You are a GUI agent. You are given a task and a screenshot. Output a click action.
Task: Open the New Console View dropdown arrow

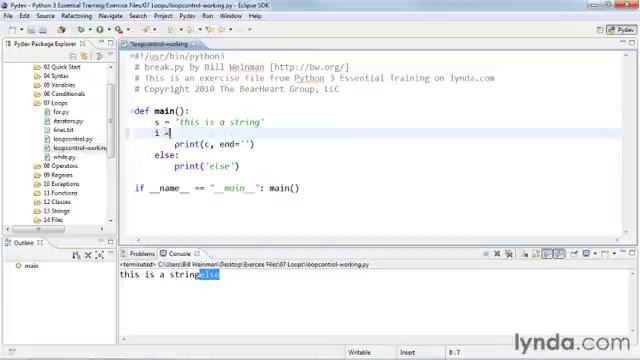[x=614, y=254]
